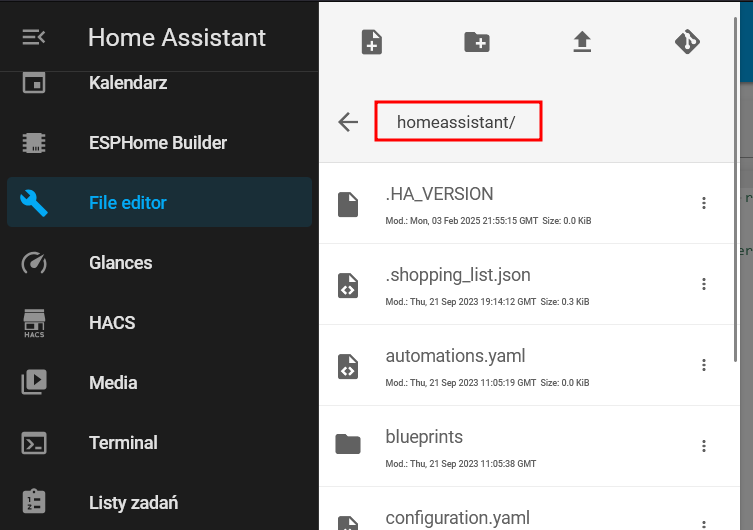Open automations.yaml file
753x530 pixels.
(529, 365)
